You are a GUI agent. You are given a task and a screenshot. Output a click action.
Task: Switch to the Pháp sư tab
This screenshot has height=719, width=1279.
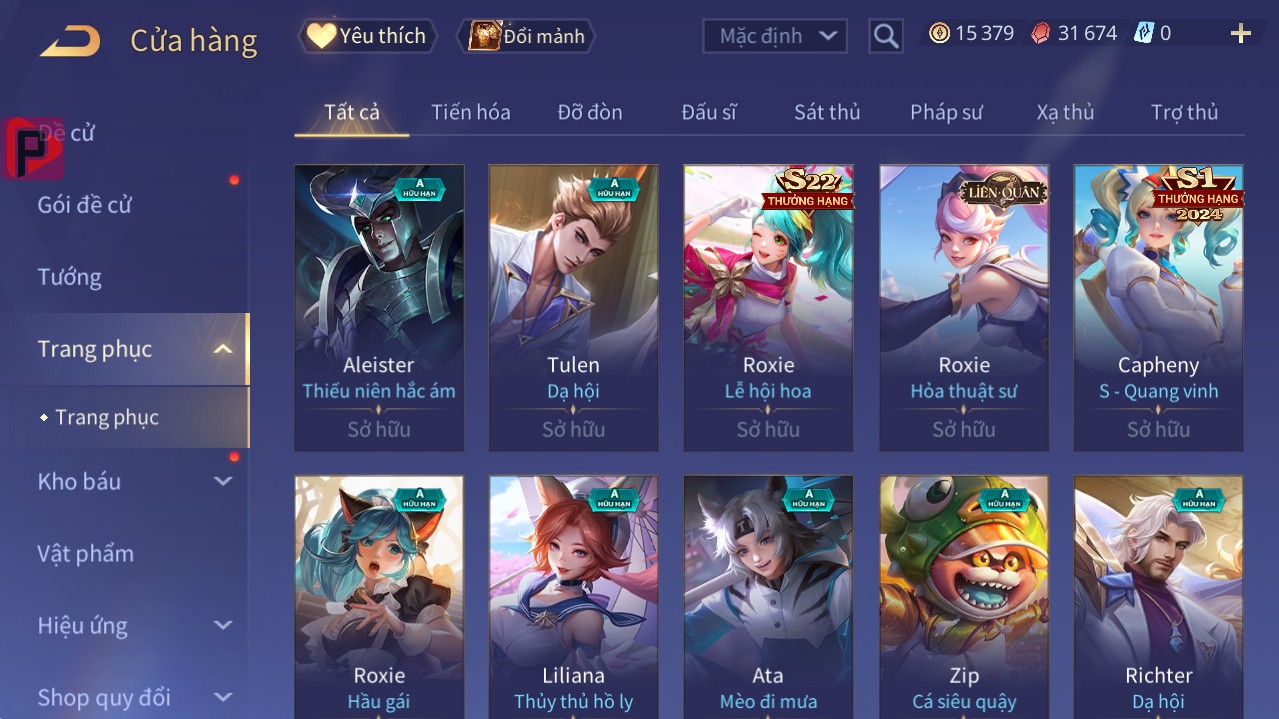[946, 112]
